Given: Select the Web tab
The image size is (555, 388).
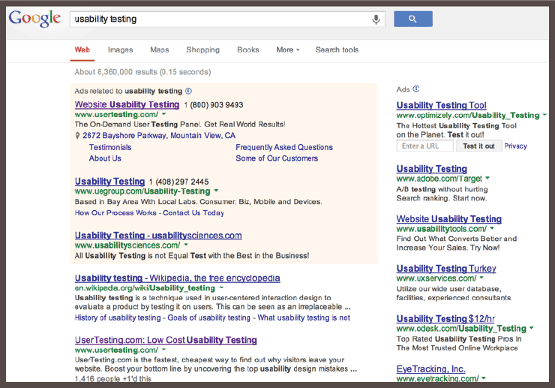Looking at the screenshot, I should [x=82, y=50].
